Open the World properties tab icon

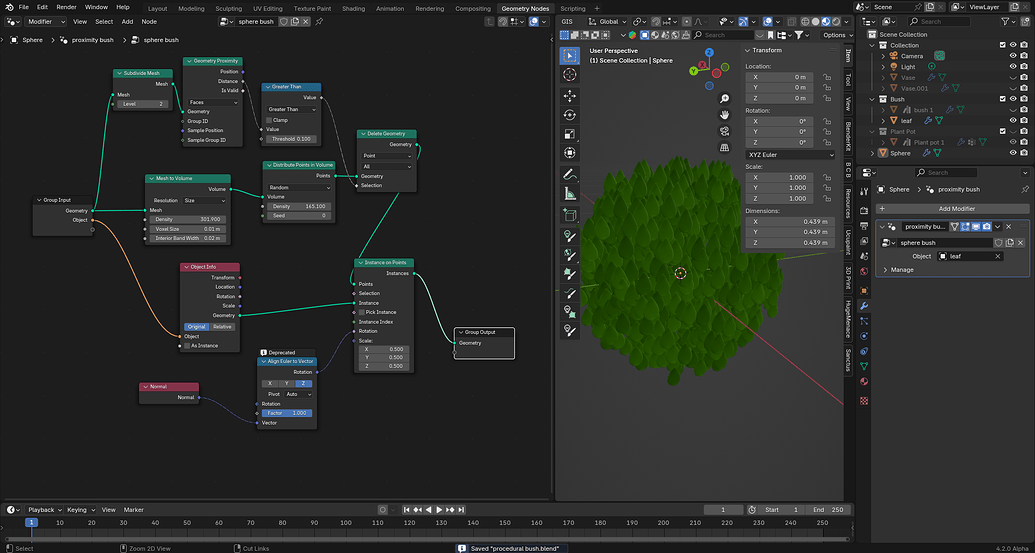pos(864,271)
